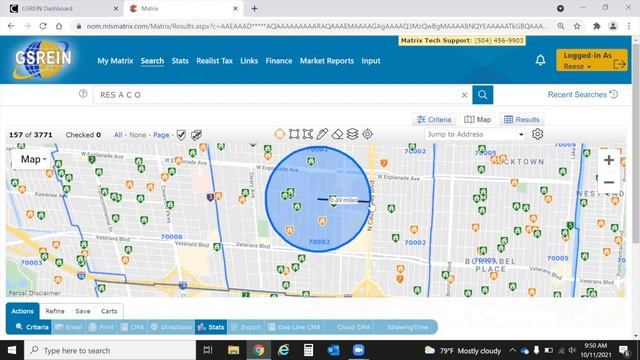The height and width of the screenshot is (360, 640).
Task: Click the Stats action button
Action: [211, 327]
